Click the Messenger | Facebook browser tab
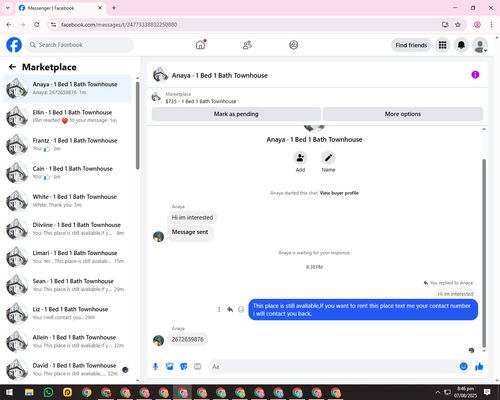This screenshot has width=500, height=400. point(61,8)
